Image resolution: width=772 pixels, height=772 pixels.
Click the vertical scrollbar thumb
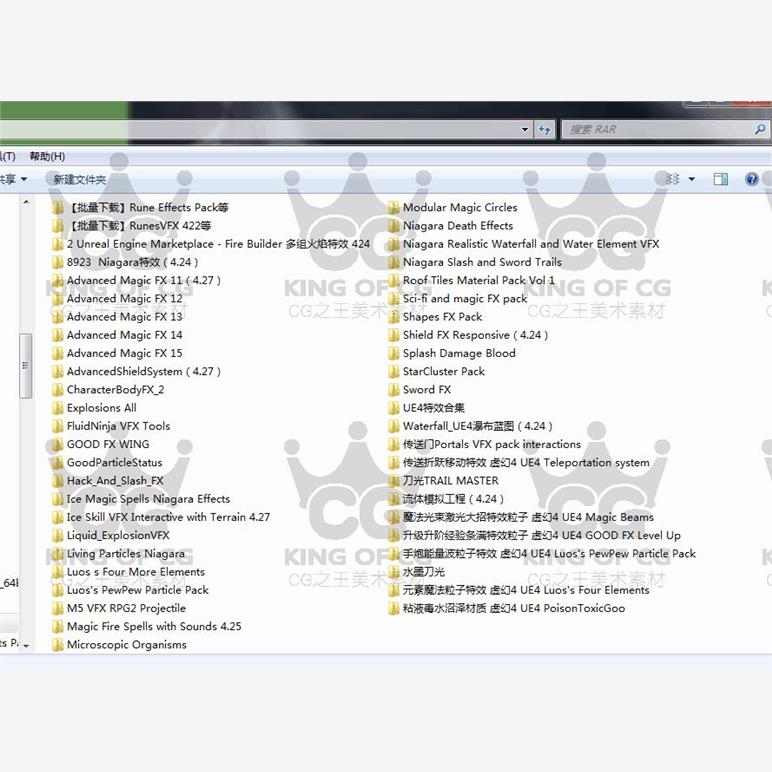(26, 366)
